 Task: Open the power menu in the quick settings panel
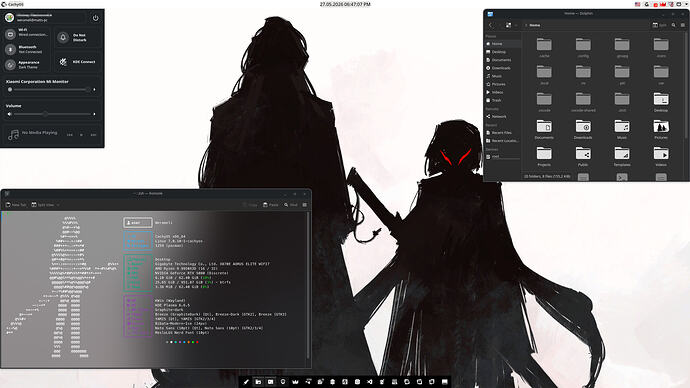click(95, 18)
